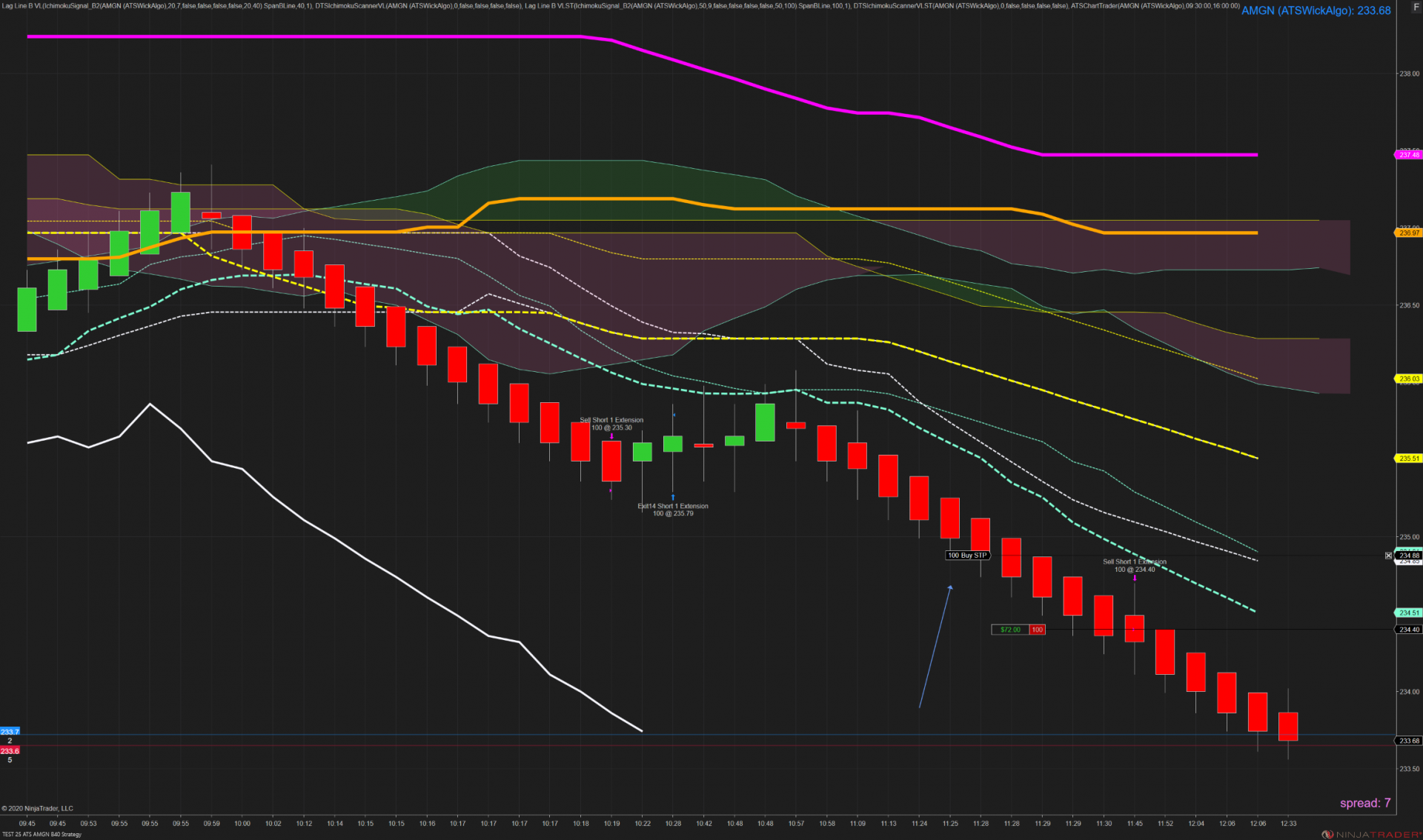1423x840 pixels.
Task: Click the Exit14 Short 1 Extension label
Action: coord(673,506)
